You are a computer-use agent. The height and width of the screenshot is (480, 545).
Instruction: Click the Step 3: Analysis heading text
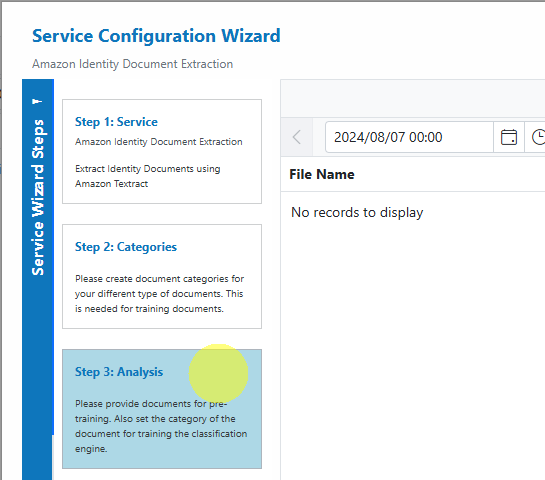[119, 372]
